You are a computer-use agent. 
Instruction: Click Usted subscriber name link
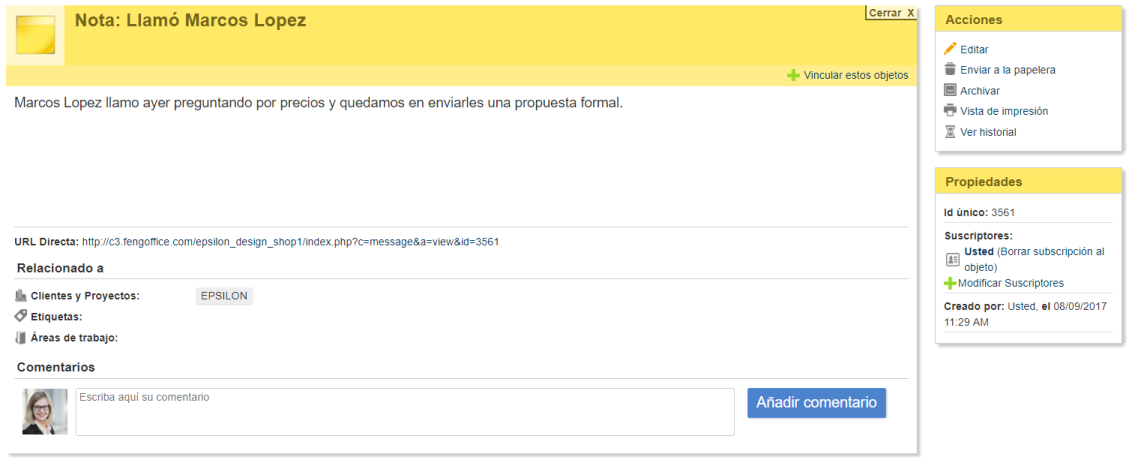pyautogui.click(x=979, y=252)
